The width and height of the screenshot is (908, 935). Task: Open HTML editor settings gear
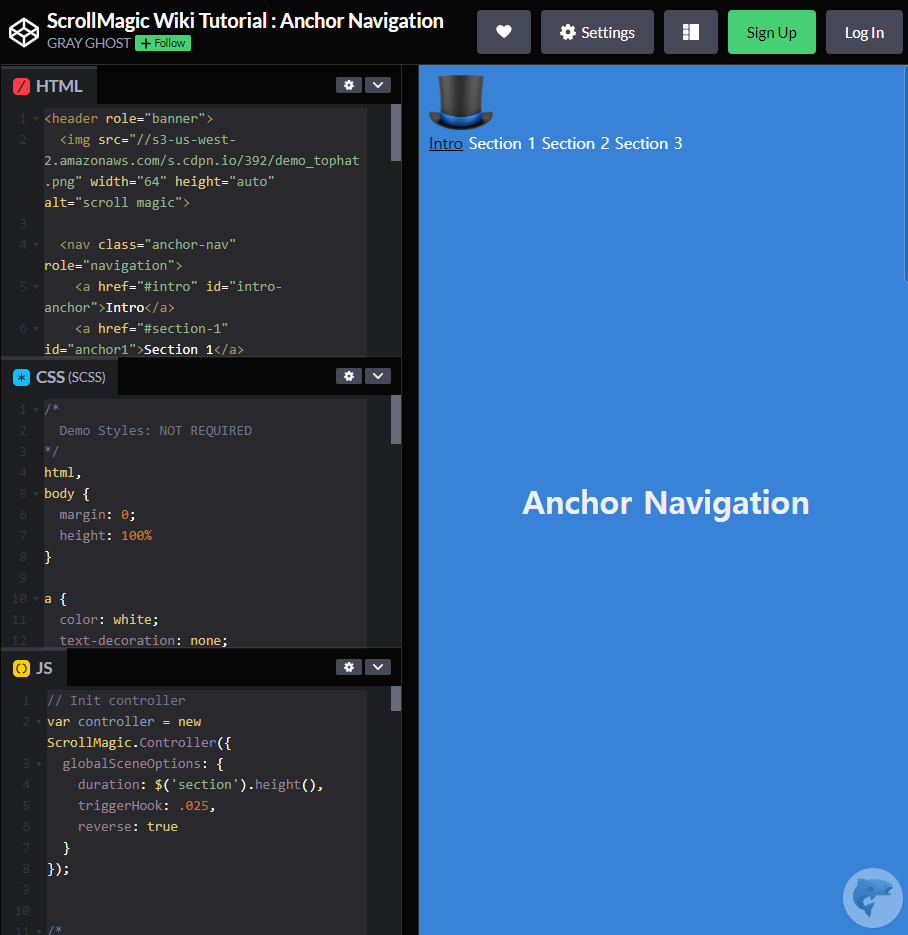coord(349,85)
